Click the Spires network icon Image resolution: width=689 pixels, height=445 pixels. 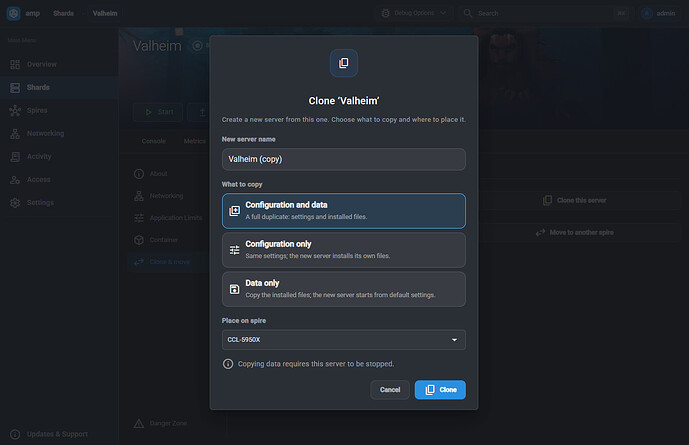coord(15,110)
